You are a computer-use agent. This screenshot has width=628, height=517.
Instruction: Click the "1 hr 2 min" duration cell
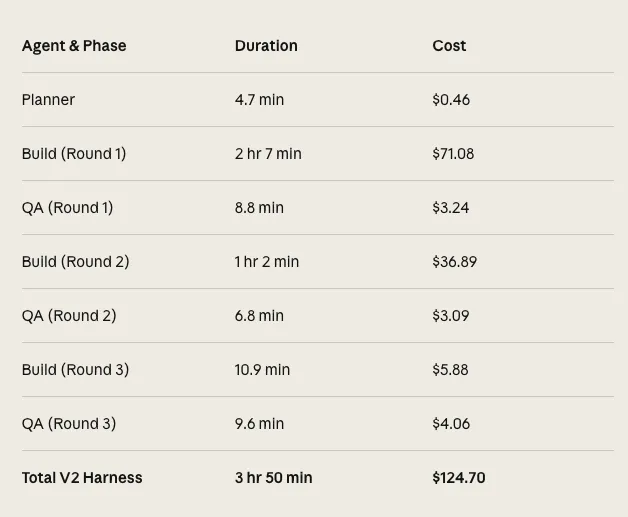[267, 262]
